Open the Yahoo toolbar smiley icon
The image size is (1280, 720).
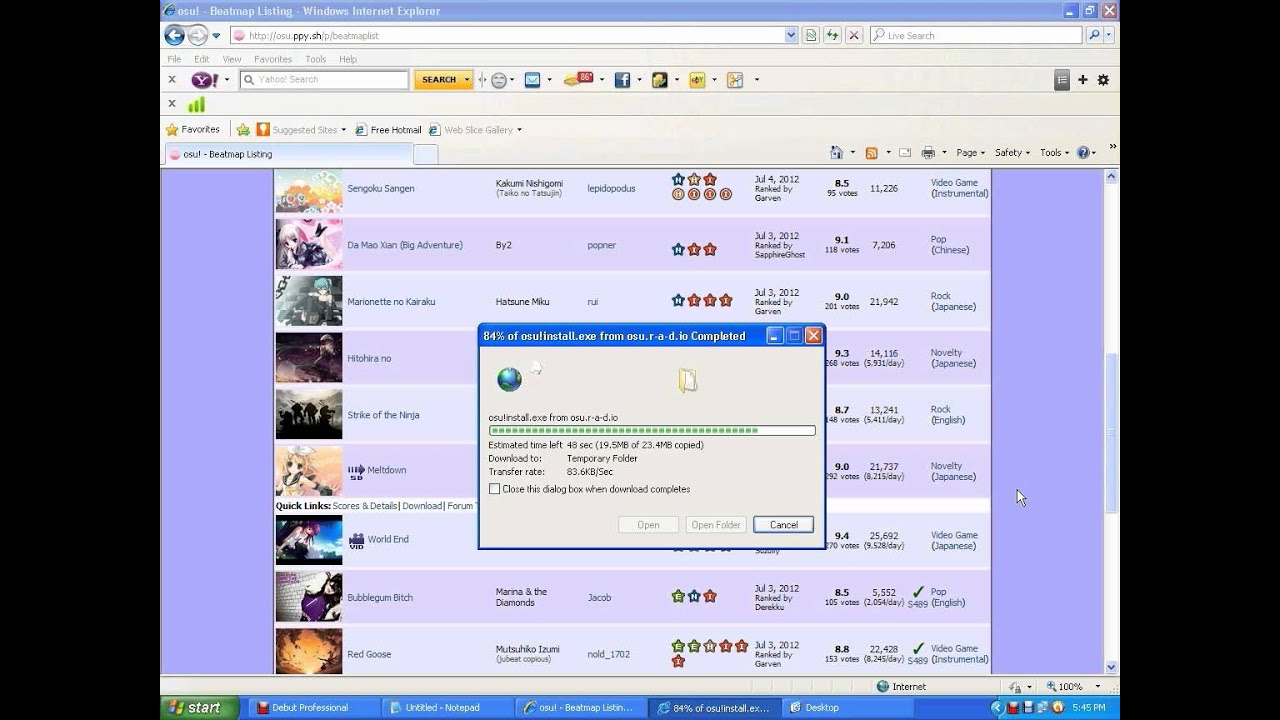tap(499, 80)
